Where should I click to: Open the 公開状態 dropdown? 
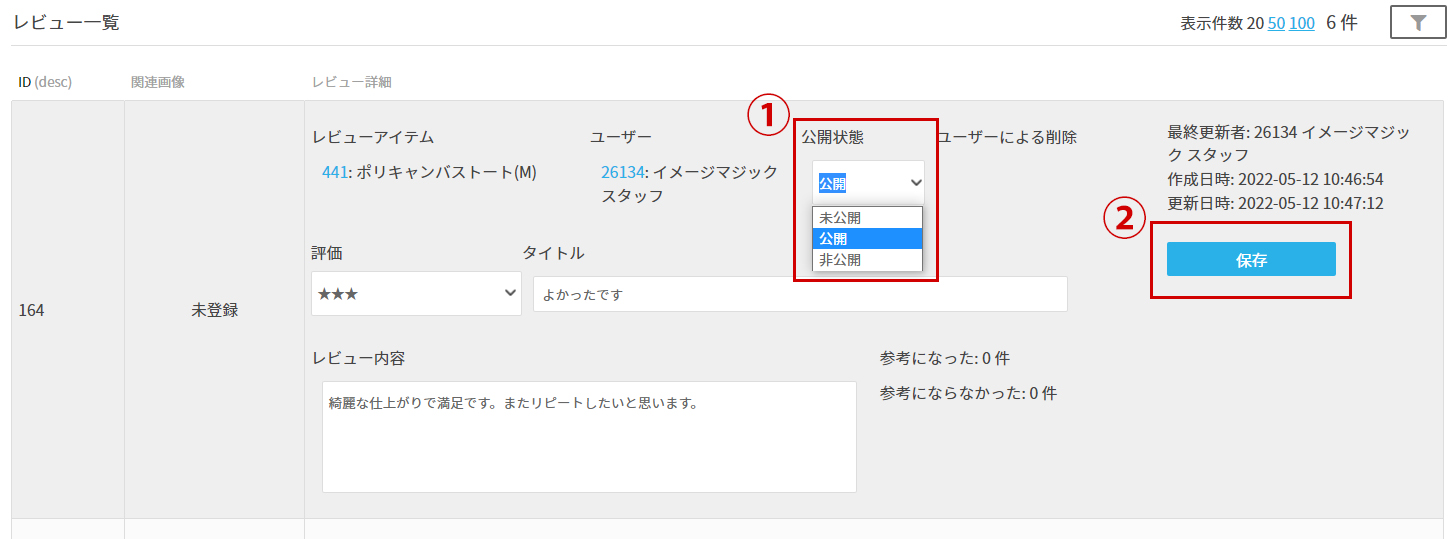coord(868,183)
